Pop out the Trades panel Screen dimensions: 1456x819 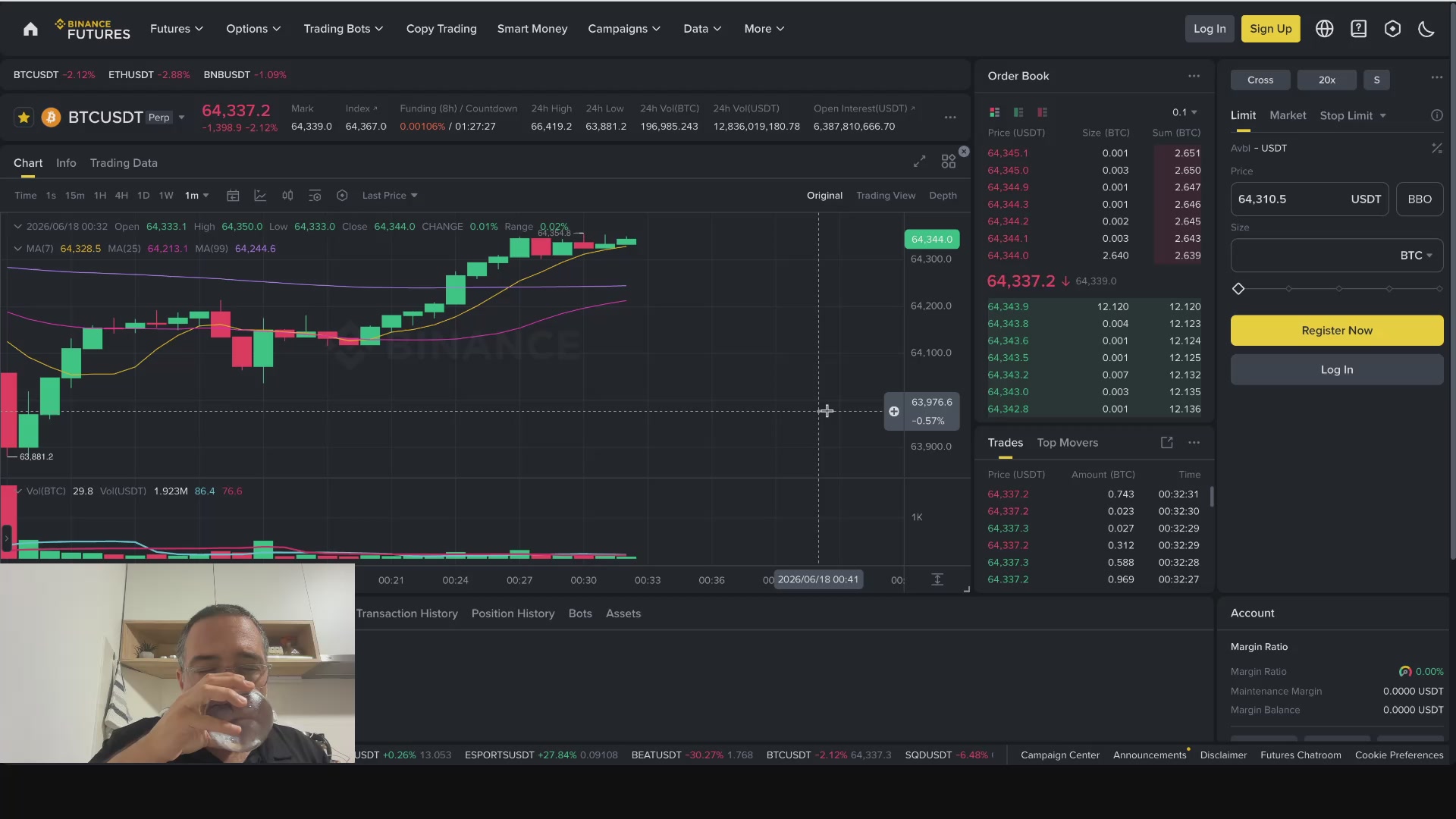tap(1166, 442)
